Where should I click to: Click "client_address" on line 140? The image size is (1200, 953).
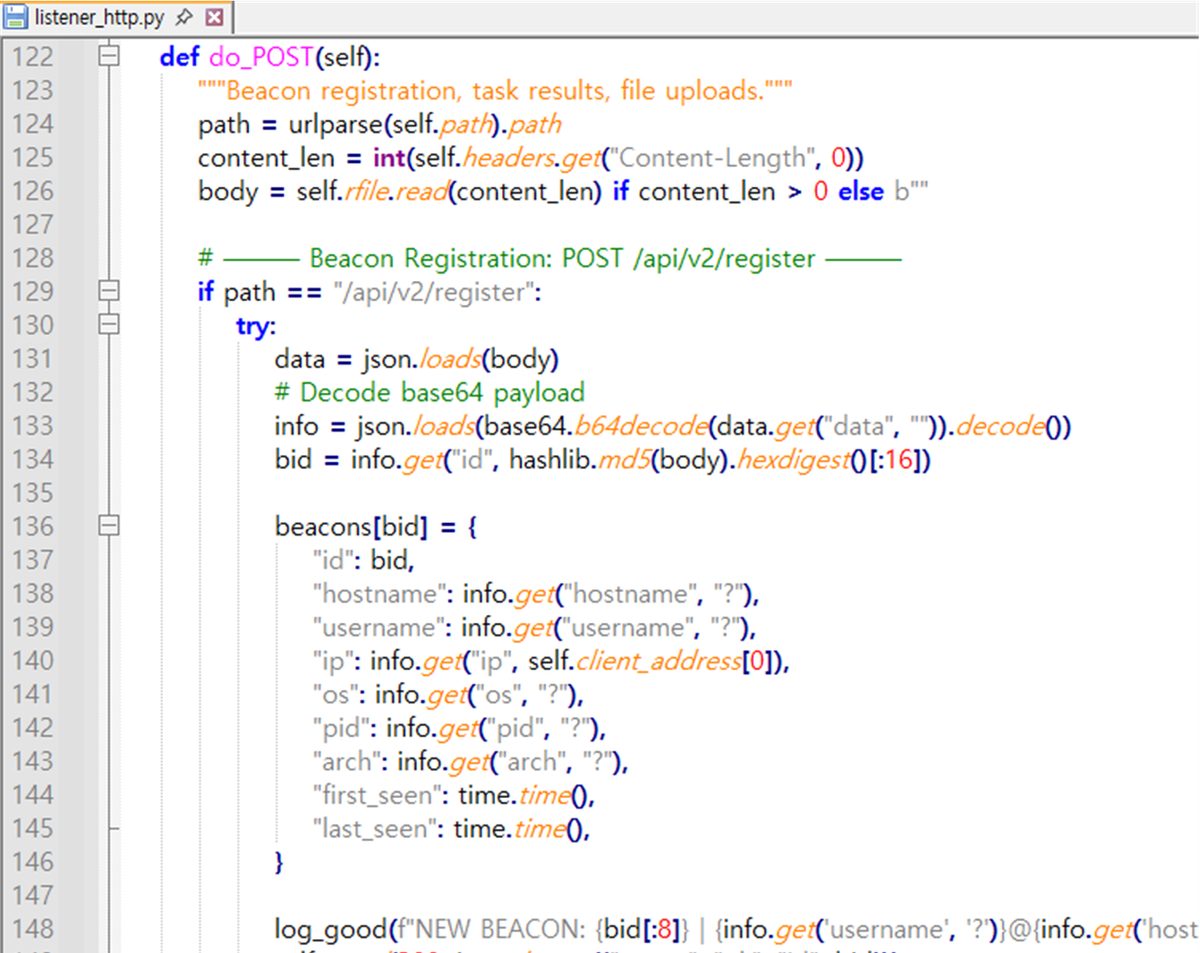coord(658,660)
